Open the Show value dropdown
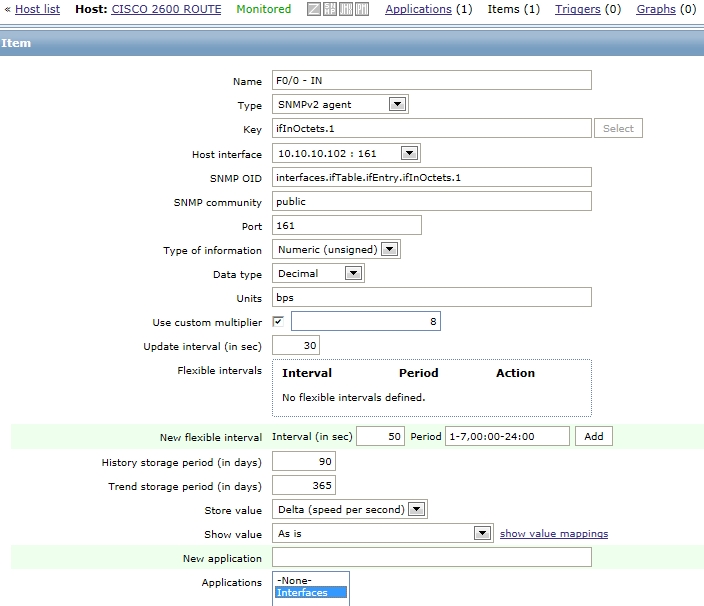The image size is (704, 606). (383, 533)
